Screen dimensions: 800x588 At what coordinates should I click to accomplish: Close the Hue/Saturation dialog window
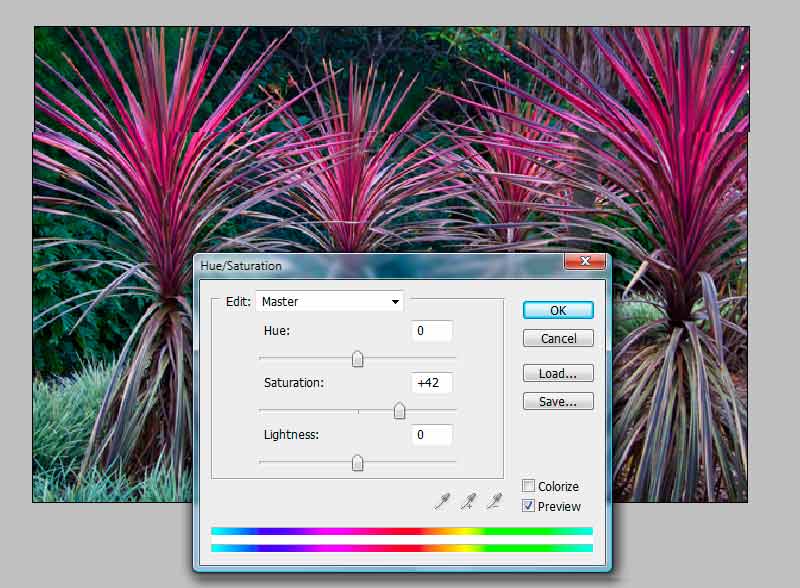(585, 261)
